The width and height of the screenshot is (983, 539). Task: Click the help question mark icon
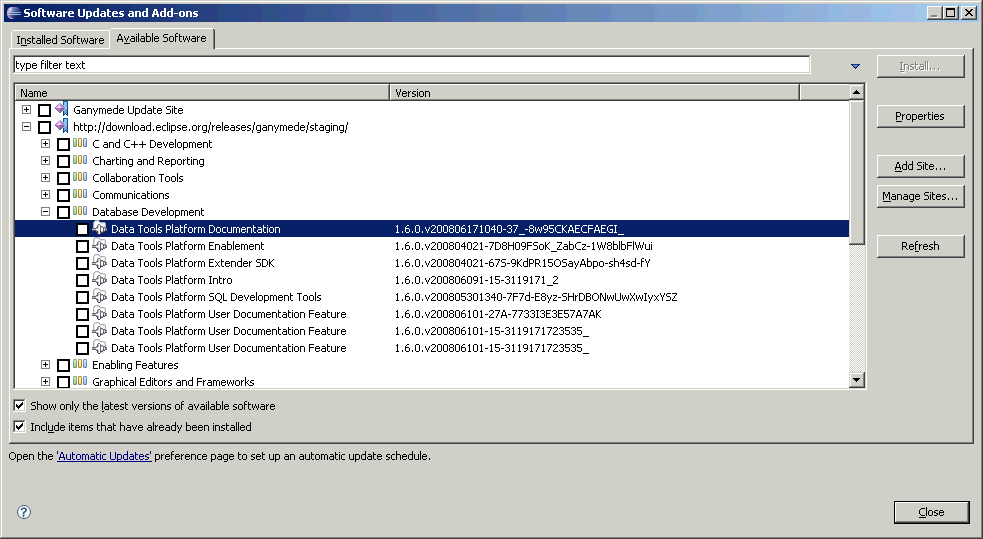click(24, 512)
